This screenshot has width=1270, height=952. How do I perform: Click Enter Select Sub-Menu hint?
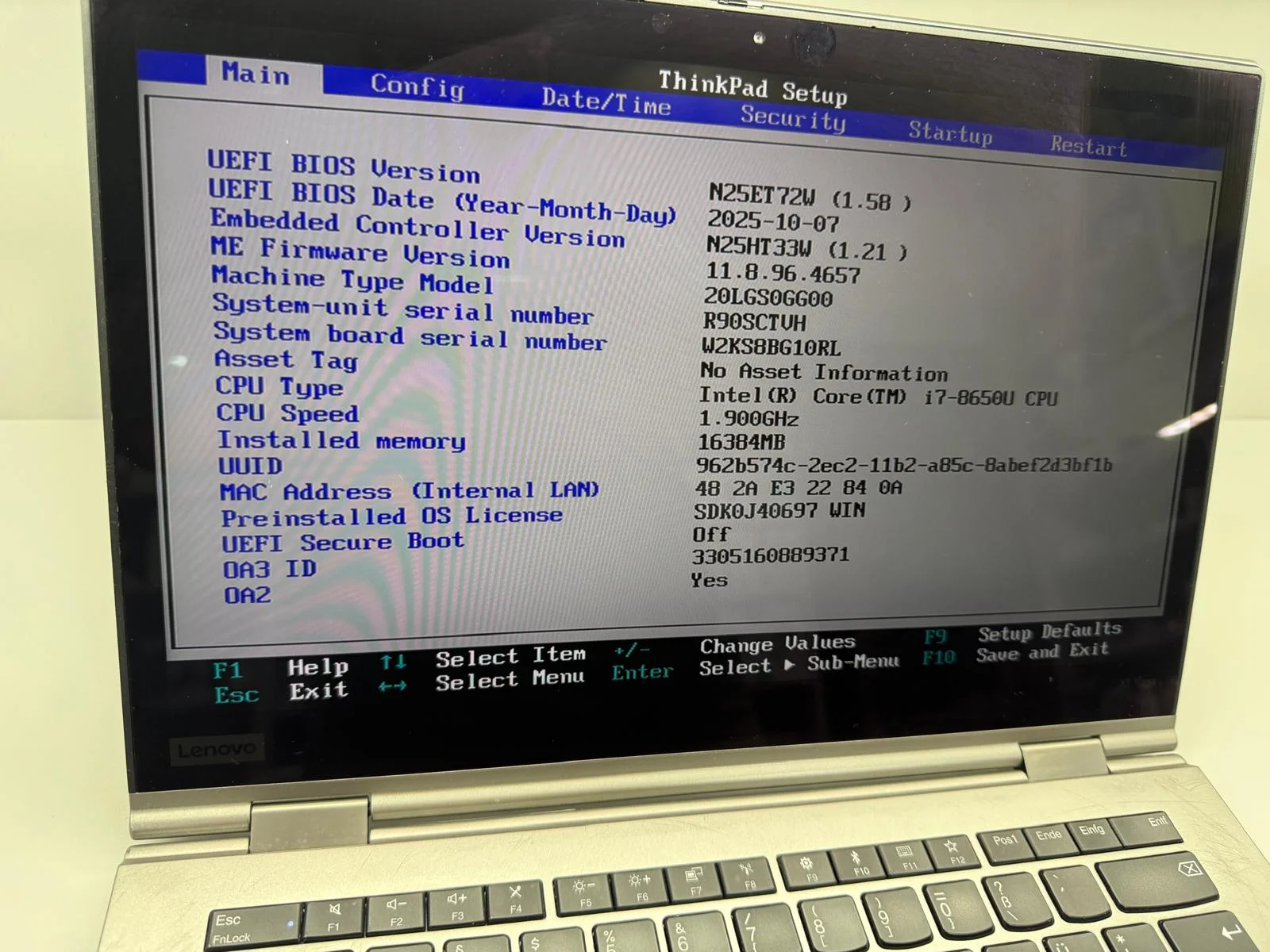756,667
